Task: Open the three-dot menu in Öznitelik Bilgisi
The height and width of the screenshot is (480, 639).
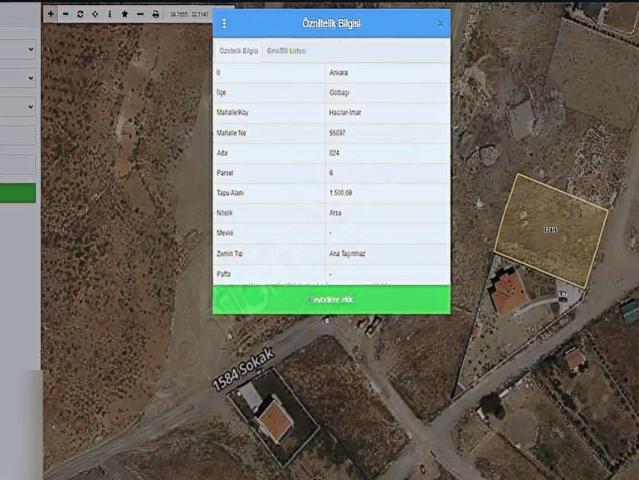Action: [224, 23]
